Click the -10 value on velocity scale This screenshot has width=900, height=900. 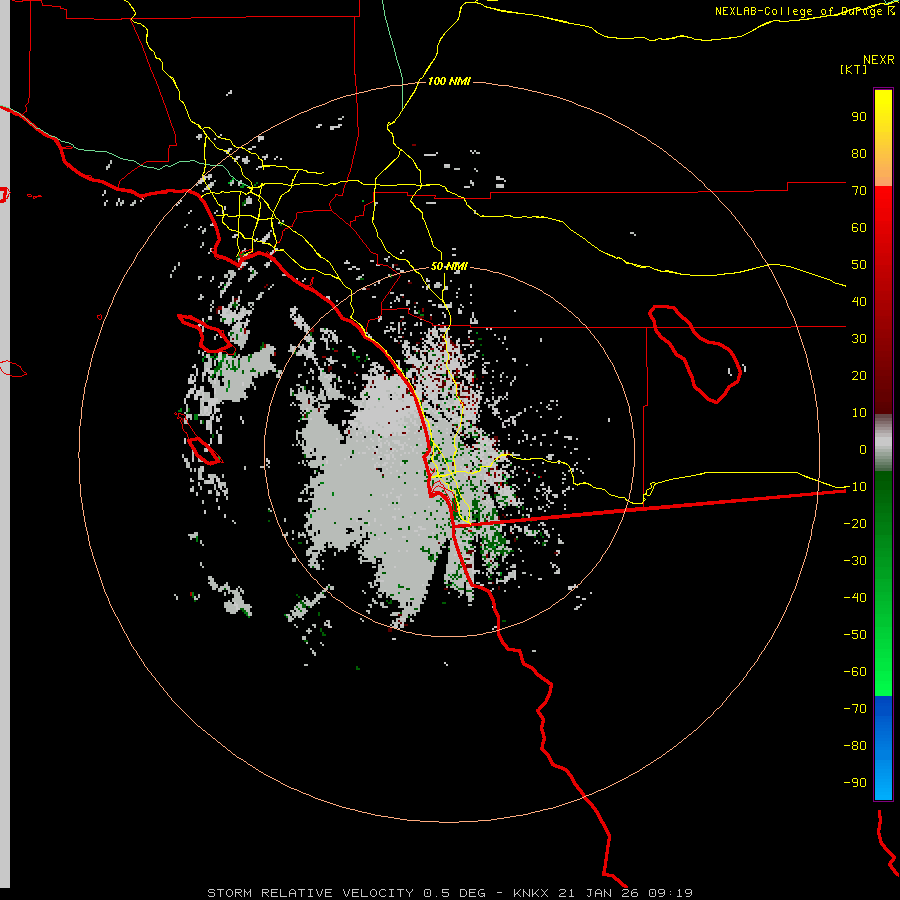tap(855, 487)
